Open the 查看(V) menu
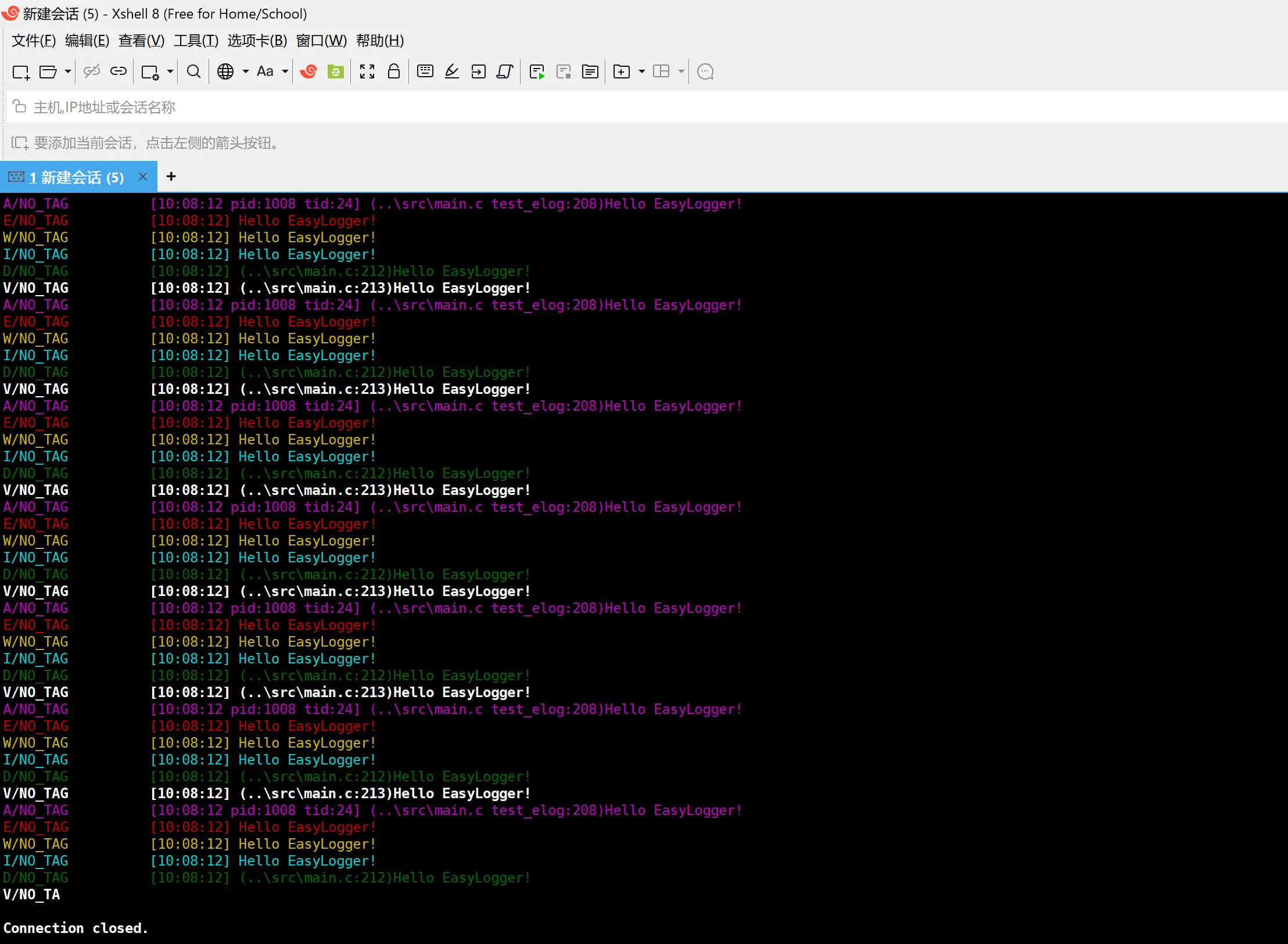 coord(142,41)
